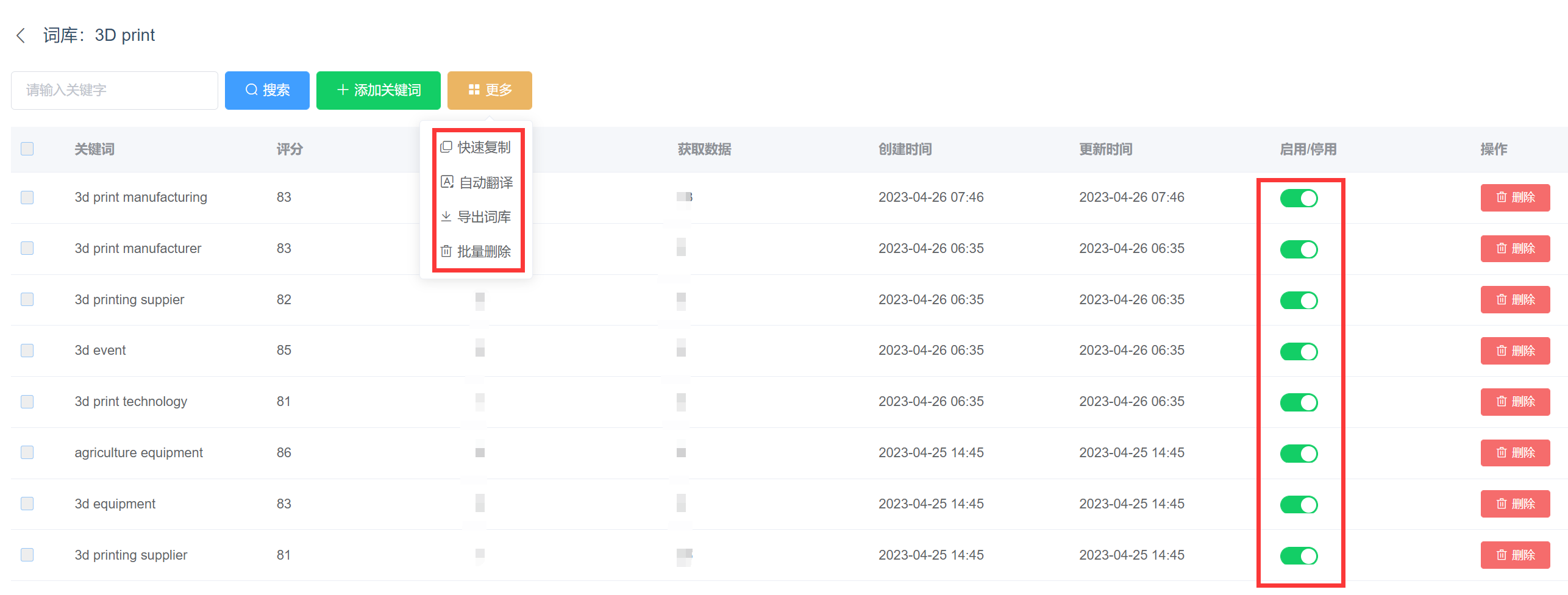Click the 获取数据 column header

(704, 149)
